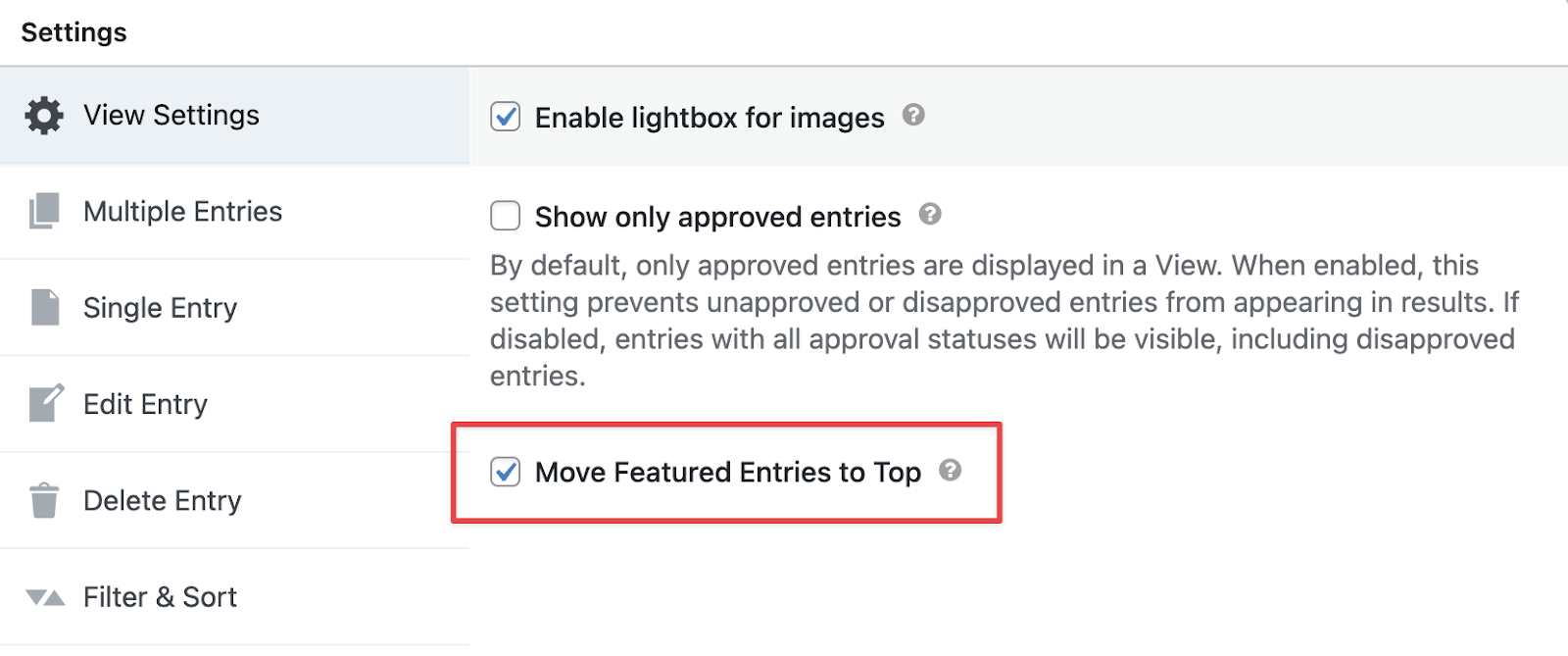Open the Delete Entry settings

tap(163, 499)
